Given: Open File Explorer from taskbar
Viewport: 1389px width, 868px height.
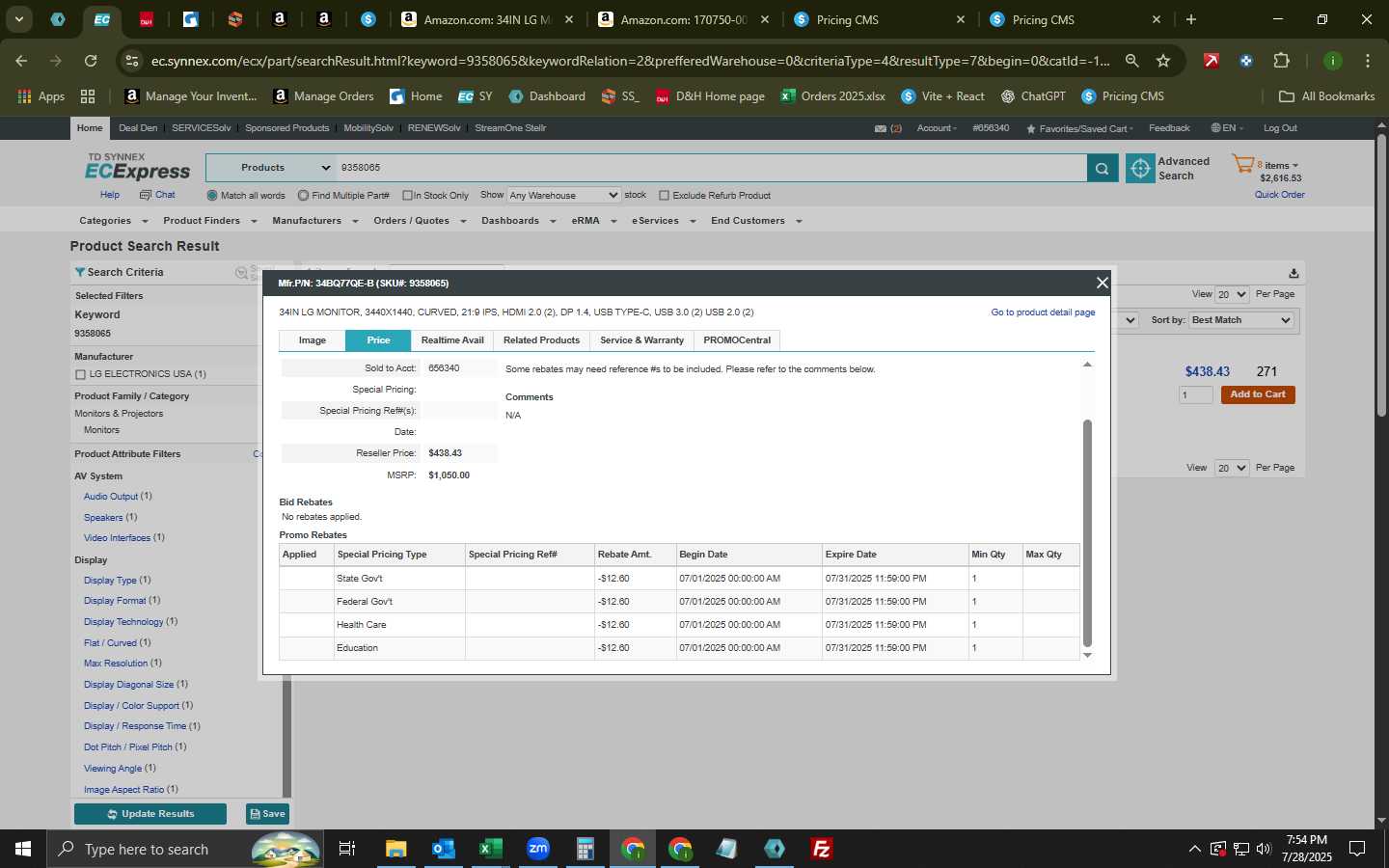Looking at the screenshot, I should [x=395, y=849].
